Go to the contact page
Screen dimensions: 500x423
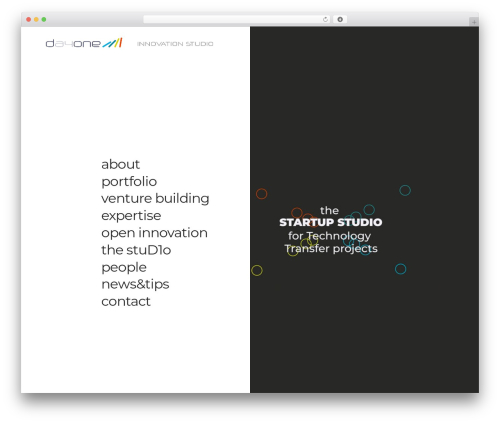[126, 302]
